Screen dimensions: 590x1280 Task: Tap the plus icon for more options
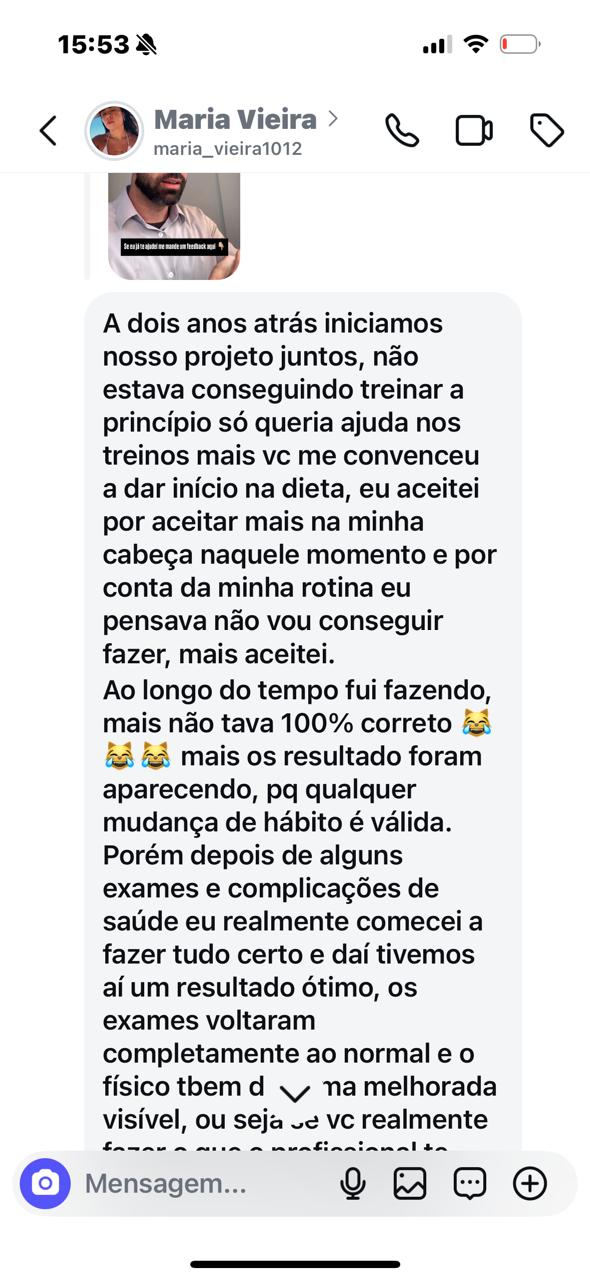pos(530,1184)
